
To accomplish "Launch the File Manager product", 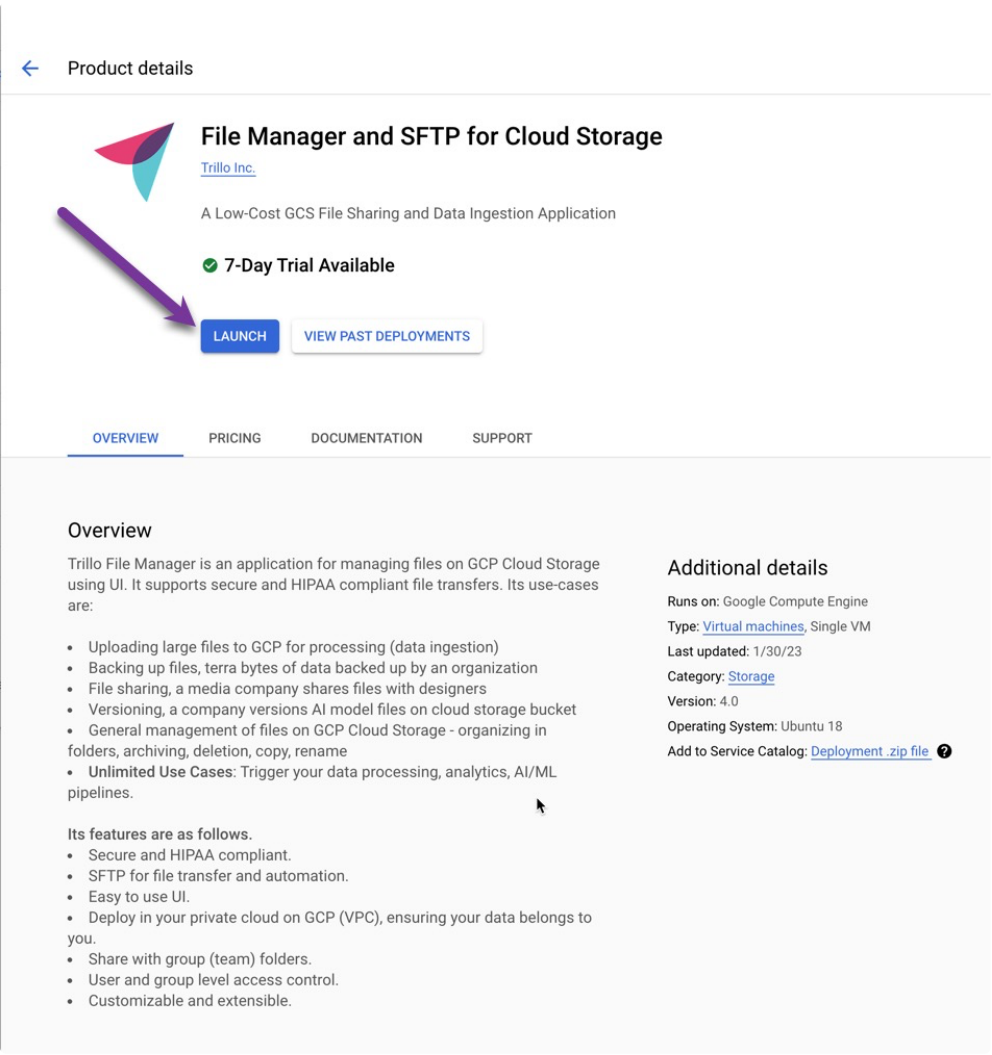I will pos(240,336).
